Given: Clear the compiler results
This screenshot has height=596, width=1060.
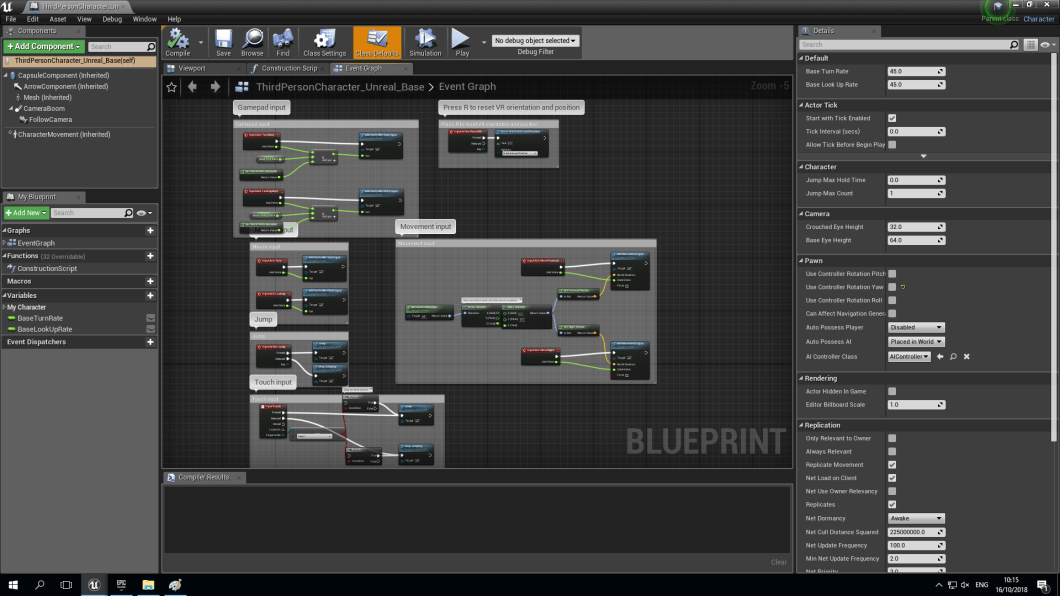Looking at the screenshot, I should point(779,562).
